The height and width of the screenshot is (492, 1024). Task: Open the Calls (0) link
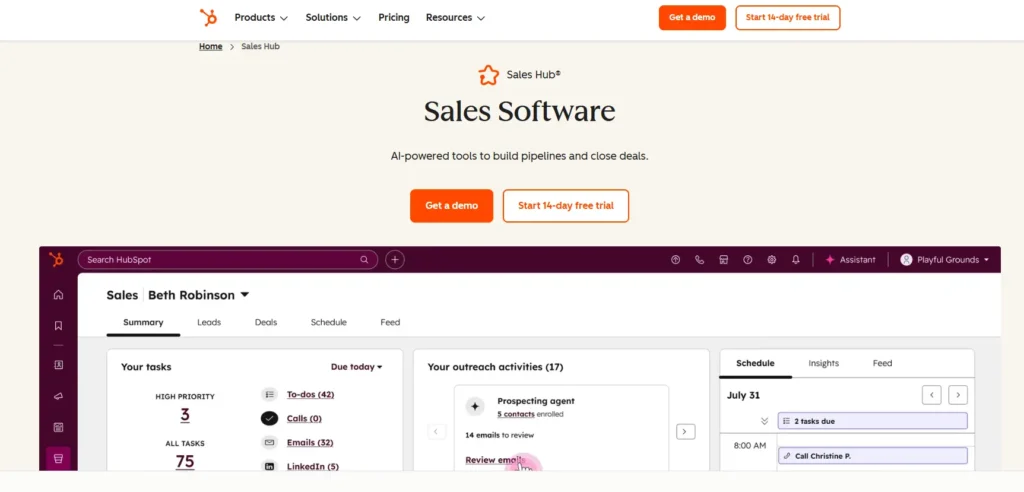coord(304,419)
